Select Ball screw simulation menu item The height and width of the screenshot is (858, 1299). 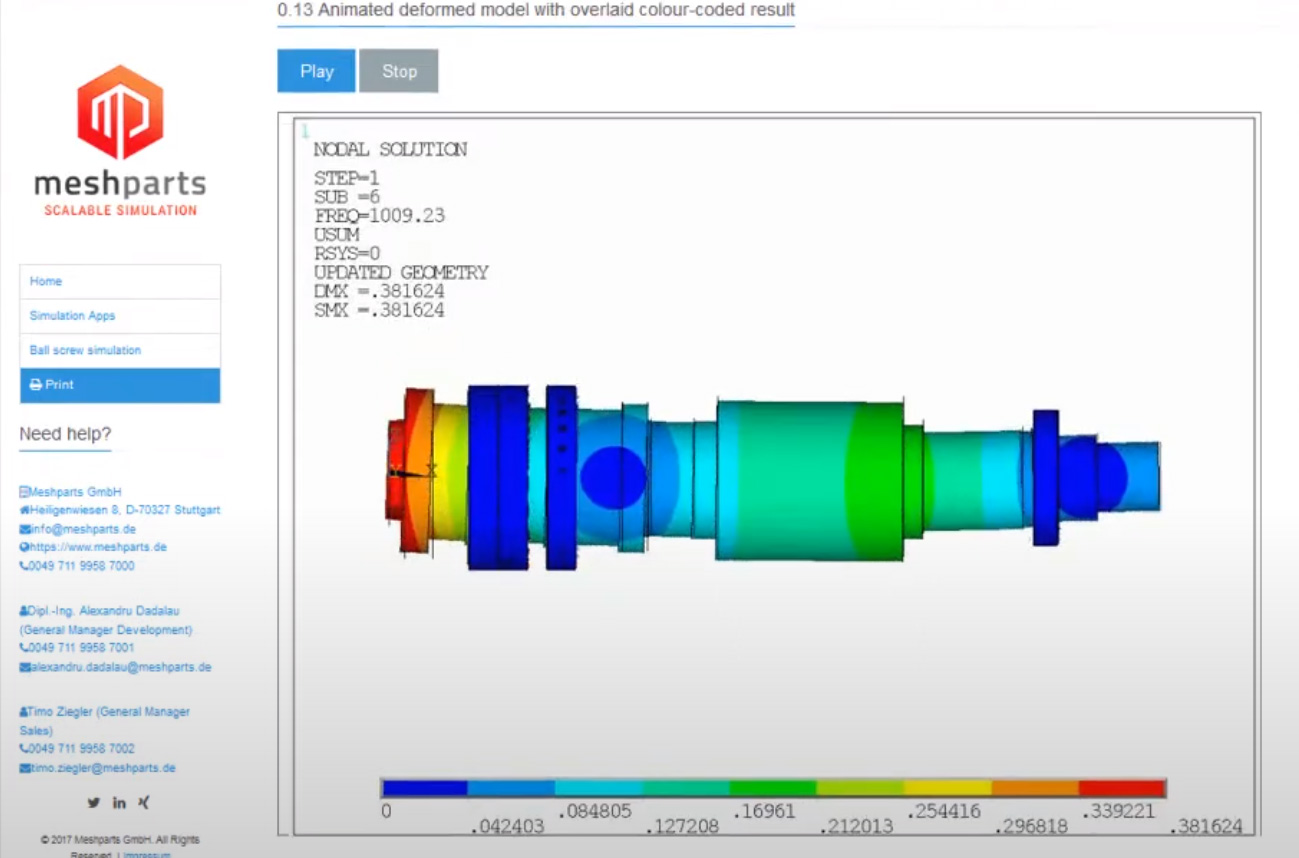tap(85, 350)
